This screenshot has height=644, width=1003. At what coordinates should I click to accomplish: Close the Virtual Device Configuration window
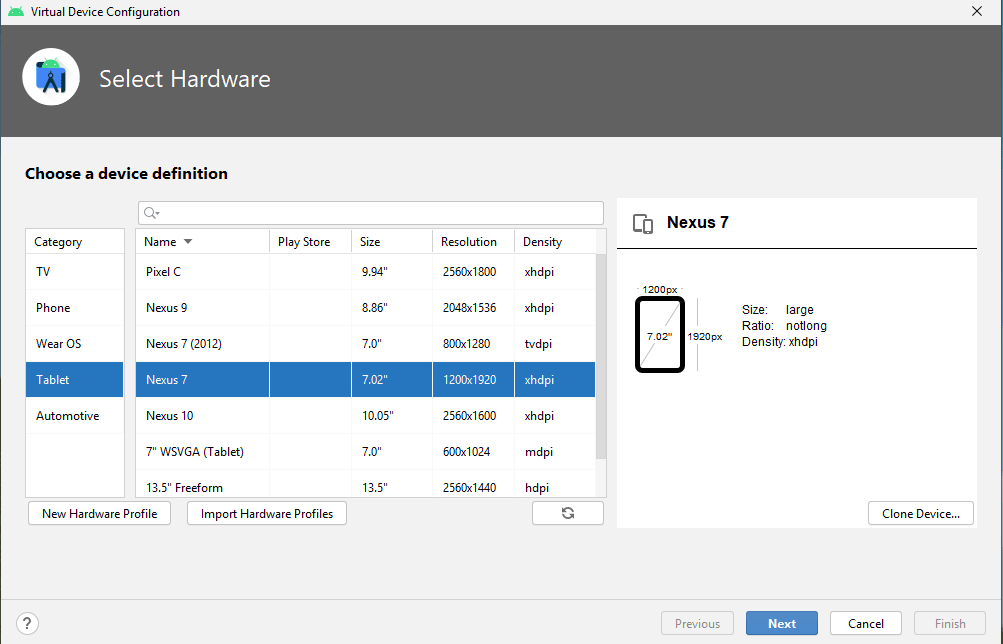click(x=977, y=12)
